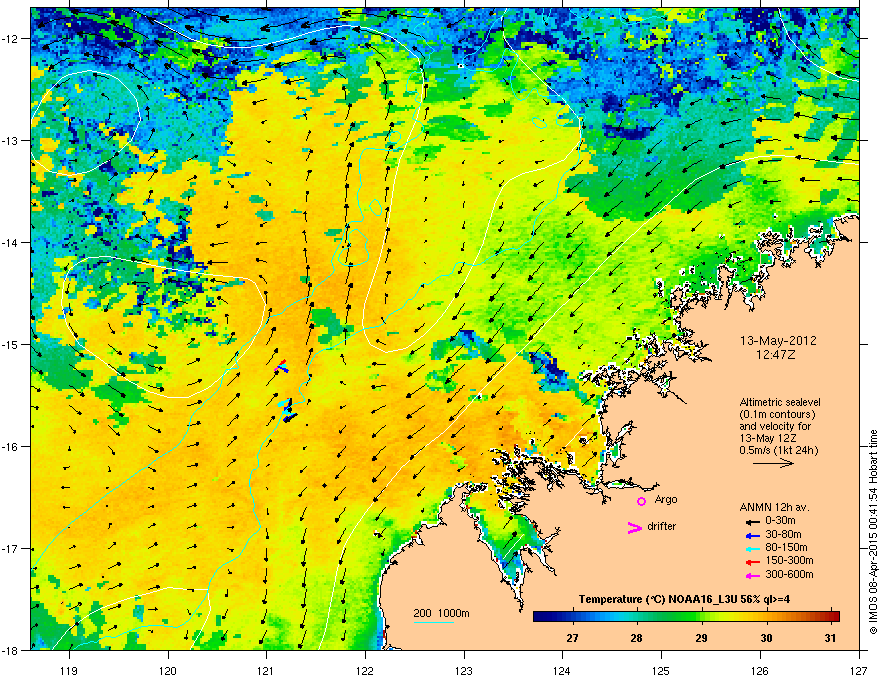Click the ANMN mooring arrows near 15.75°S 121.2°E
Image resolution: width=880 pixels, height=680 pixels.
tap(287, 410)
